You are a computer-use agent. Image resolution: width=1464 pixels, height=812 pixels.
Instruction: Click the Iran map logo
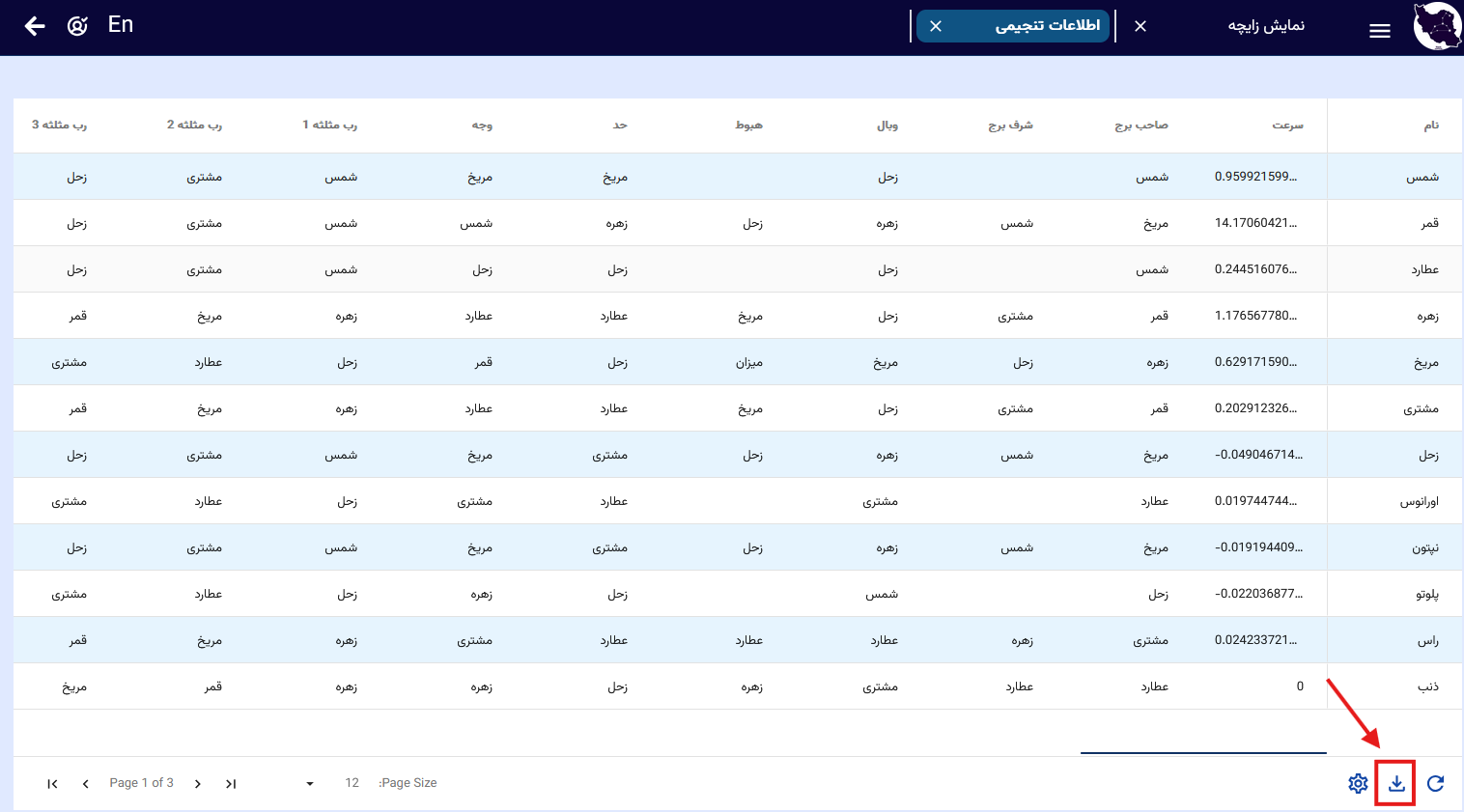pos(1436,27)
